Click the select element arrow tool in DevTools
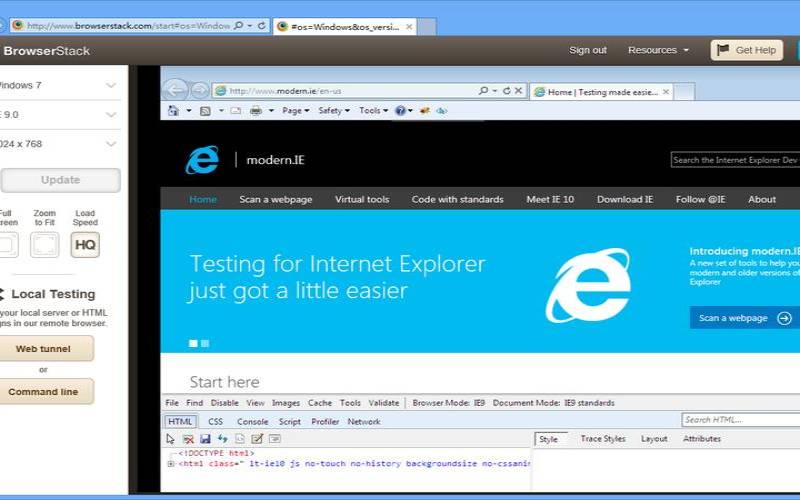 171,439
